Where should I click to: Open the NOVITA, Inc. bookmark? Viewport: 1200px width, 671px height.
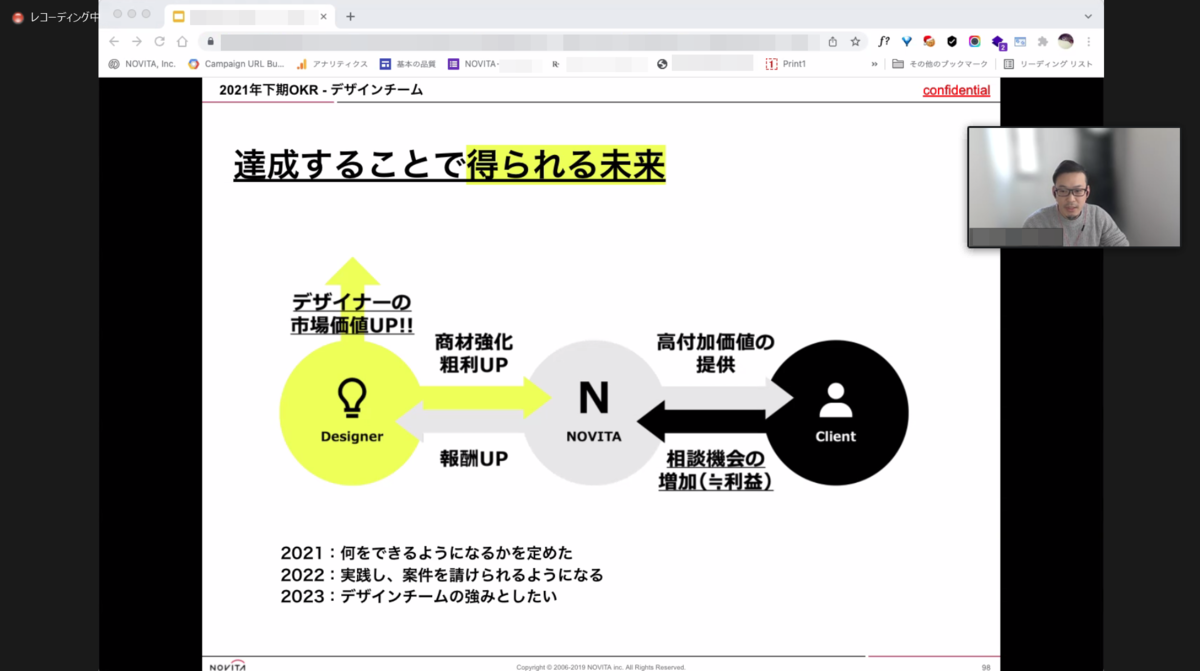tap(142, 64)
